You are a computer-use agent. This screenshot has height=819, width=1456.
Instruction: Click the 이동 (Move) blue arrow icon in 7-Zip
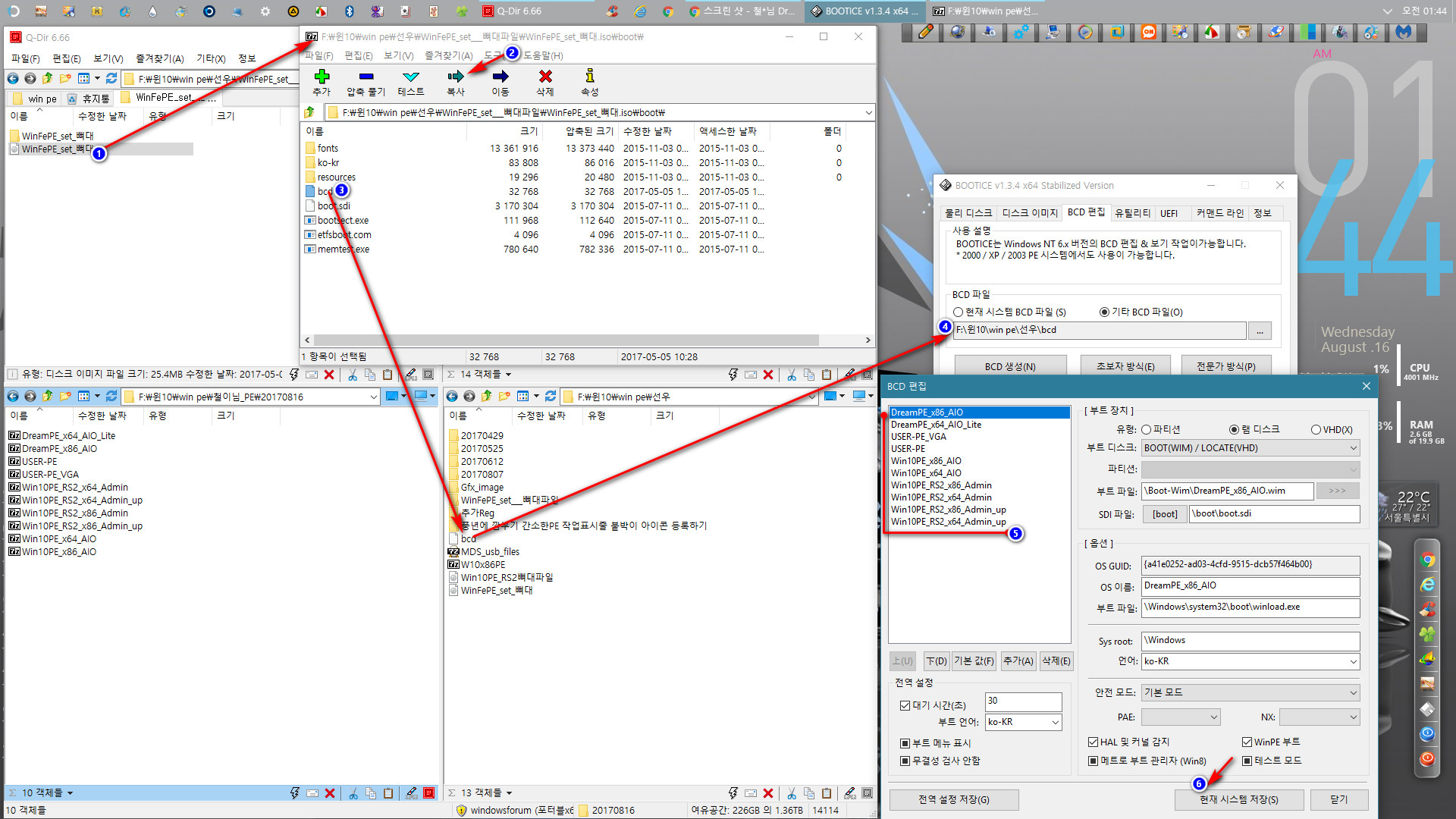(500, 77)
